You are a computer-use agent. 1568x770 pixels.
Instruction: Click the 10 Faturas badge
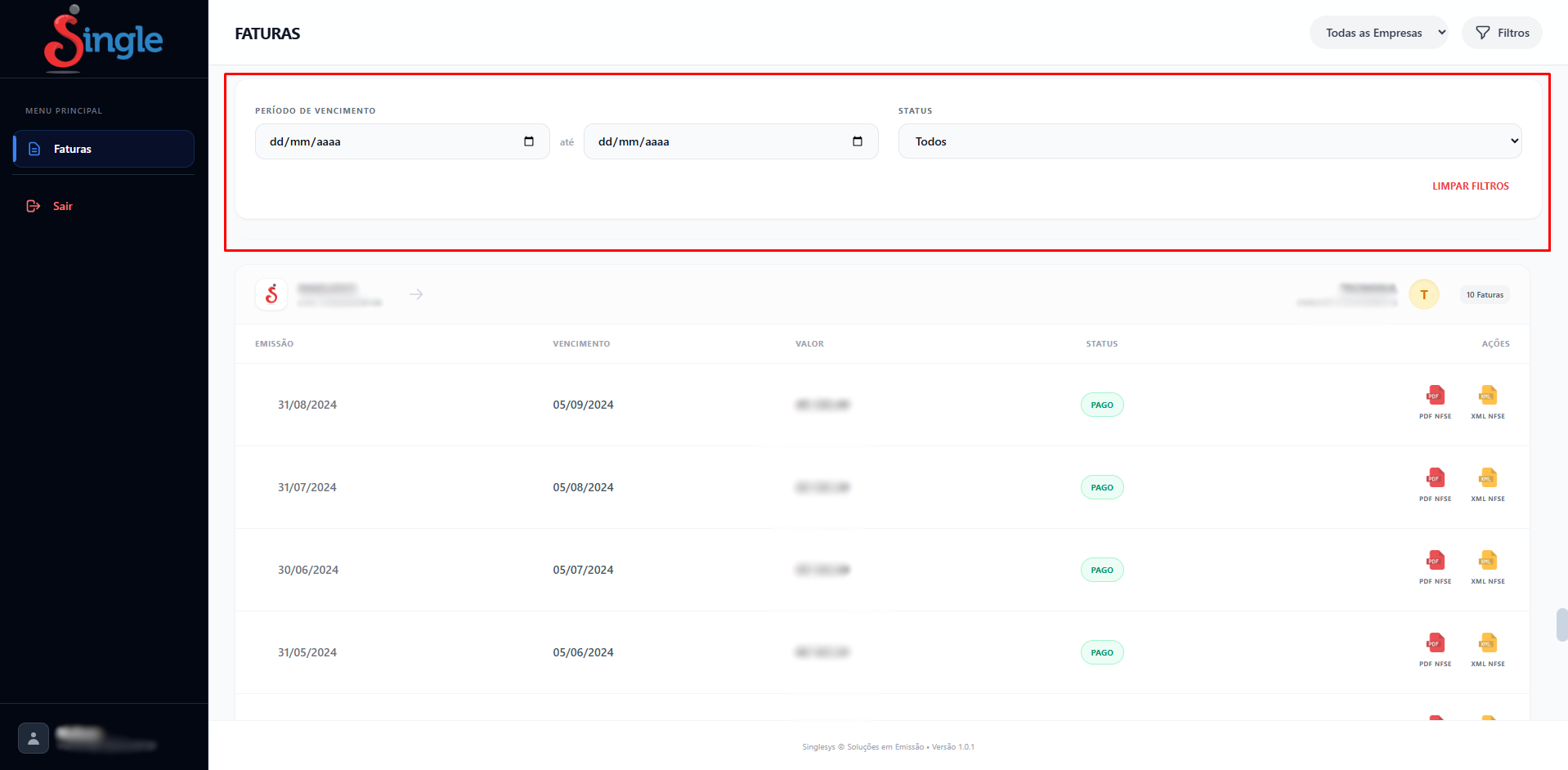coord(1485,295)
